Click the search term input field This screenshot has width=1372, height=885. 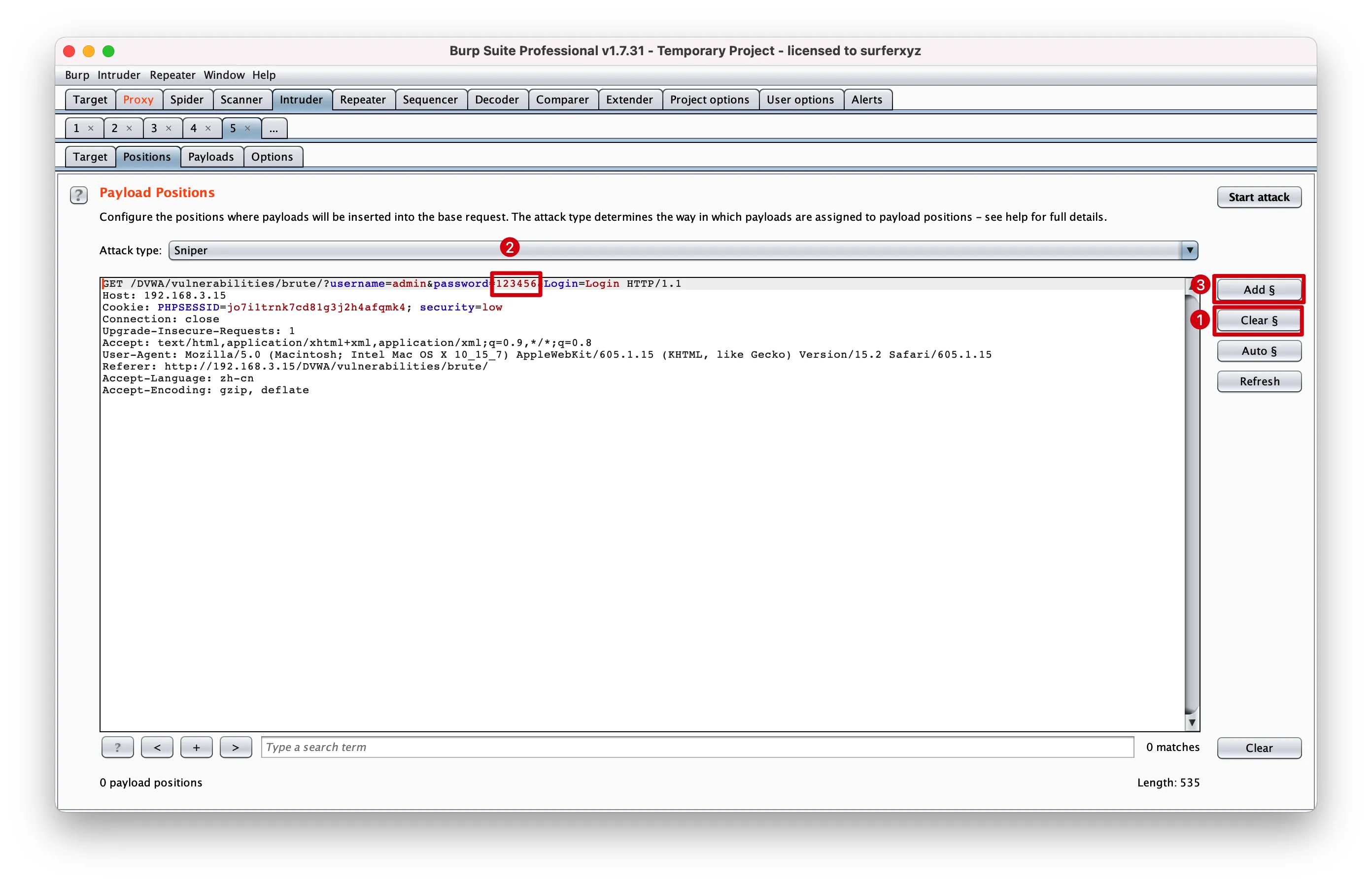click(x=697, y=747)
